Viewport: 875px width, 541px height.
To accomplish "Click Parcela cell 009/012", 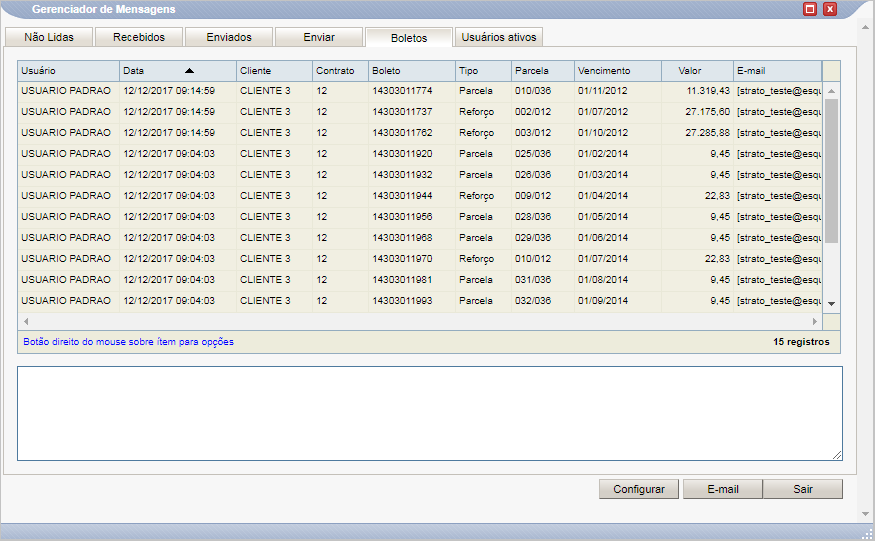I will coord(533,196).
